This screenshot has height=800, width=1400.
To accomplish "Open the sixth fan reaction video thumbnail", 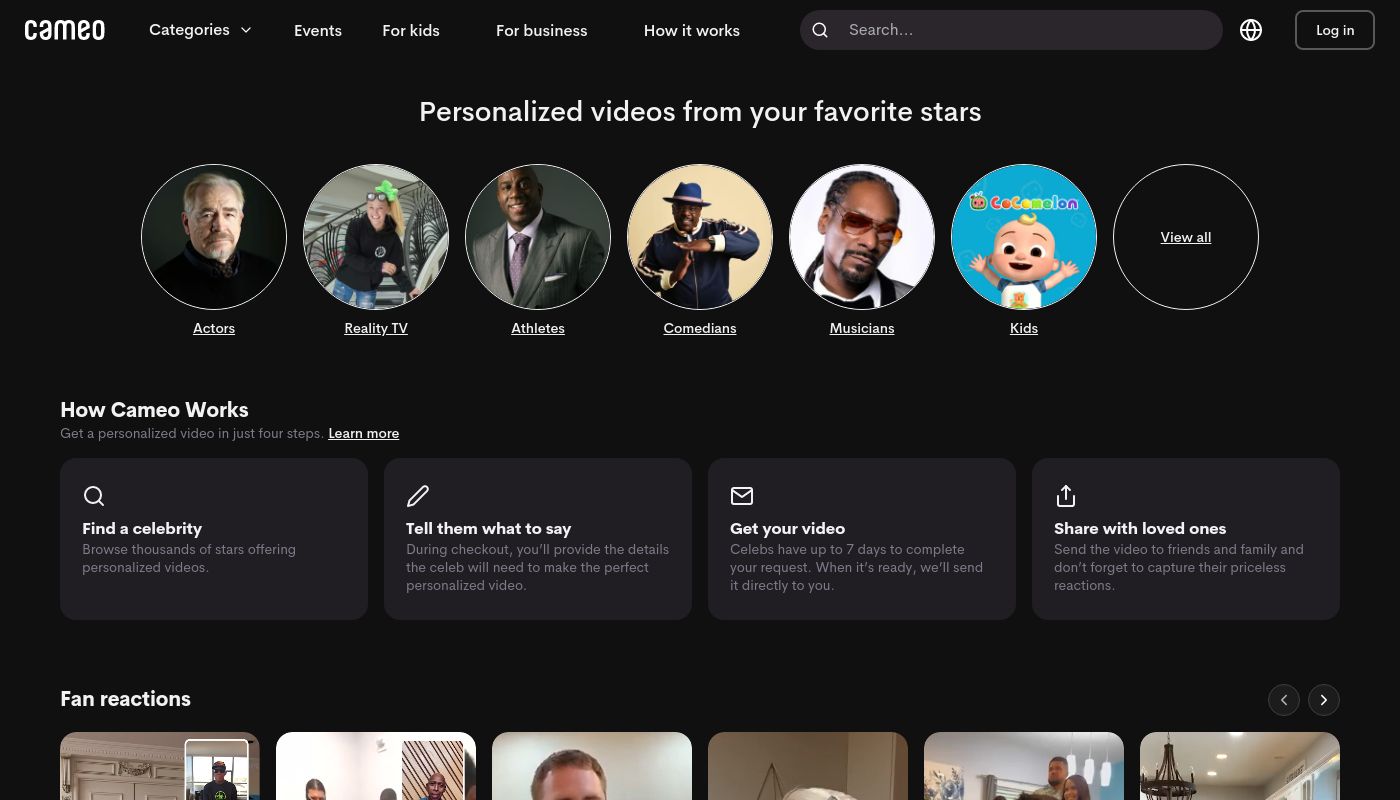I will click(1240, 766).
